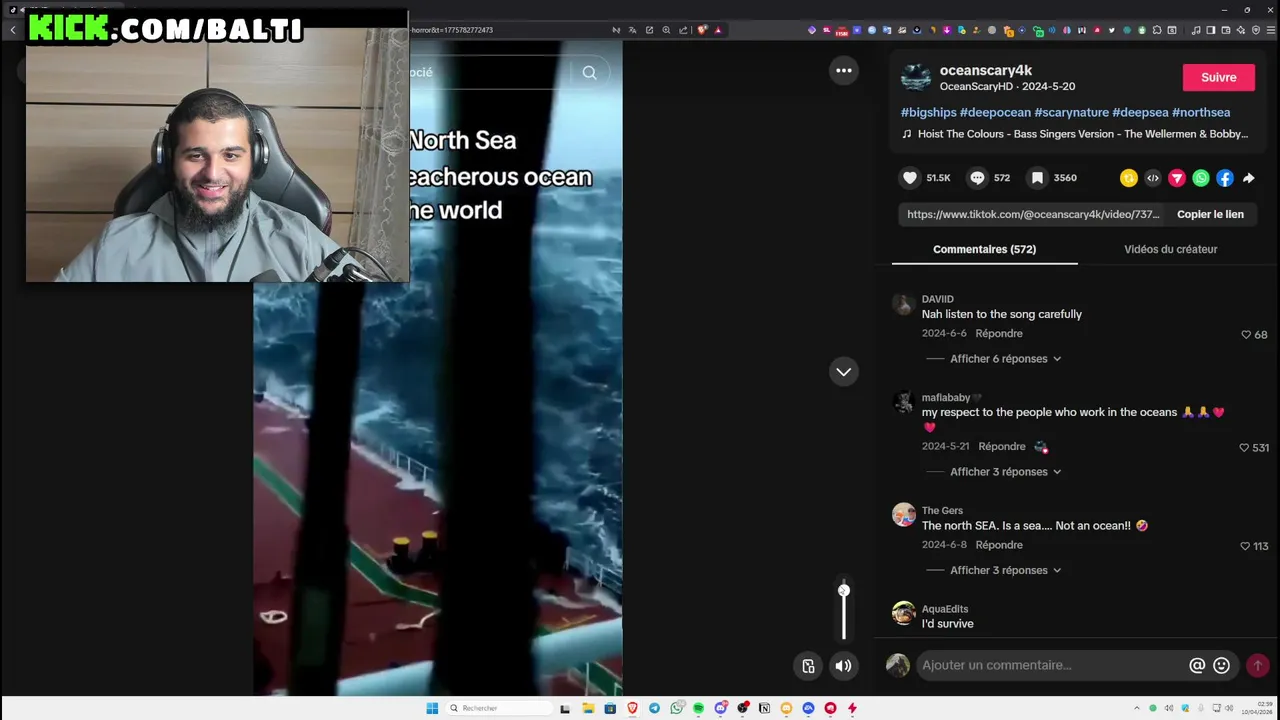Reply to DAVIID's comment with Répondre
The width and height of the screenshot is (1280, 720).
(999, 334)
